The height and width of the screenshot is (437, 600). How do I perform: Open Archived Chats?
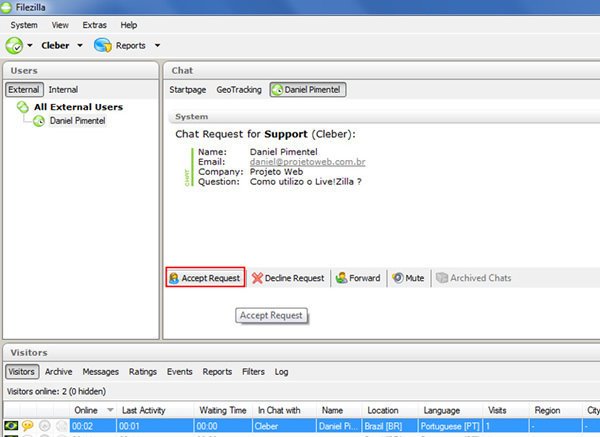tap(473, 278)
